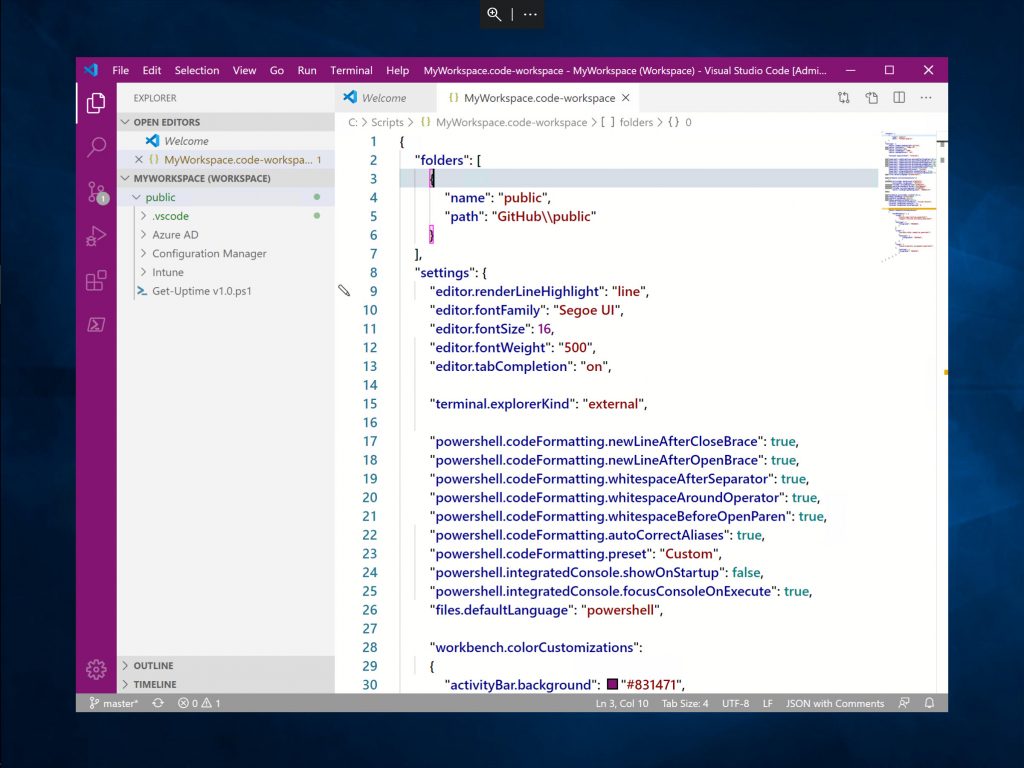Viewport: 1024px width, 768px height.
Task: Collapse the MYWORKSPACE (WORKSPACE) section
Action: tap(125, 178)
